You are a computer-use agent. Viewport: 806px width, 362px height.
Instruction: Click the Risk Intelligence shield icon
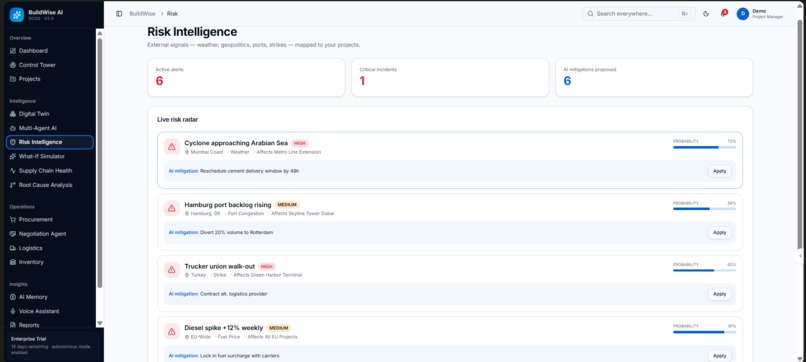pyautogui.click(x=13, y=142)
